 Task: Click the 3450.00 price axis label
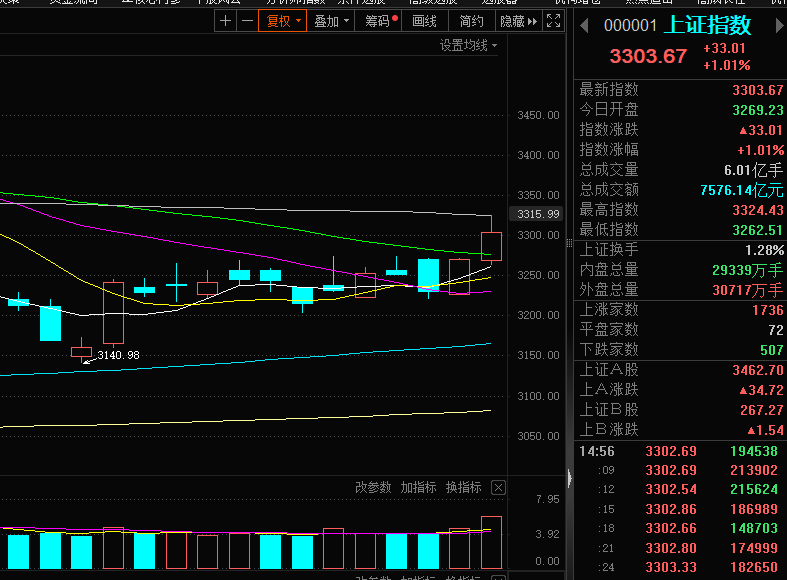[x=538, y=115]
